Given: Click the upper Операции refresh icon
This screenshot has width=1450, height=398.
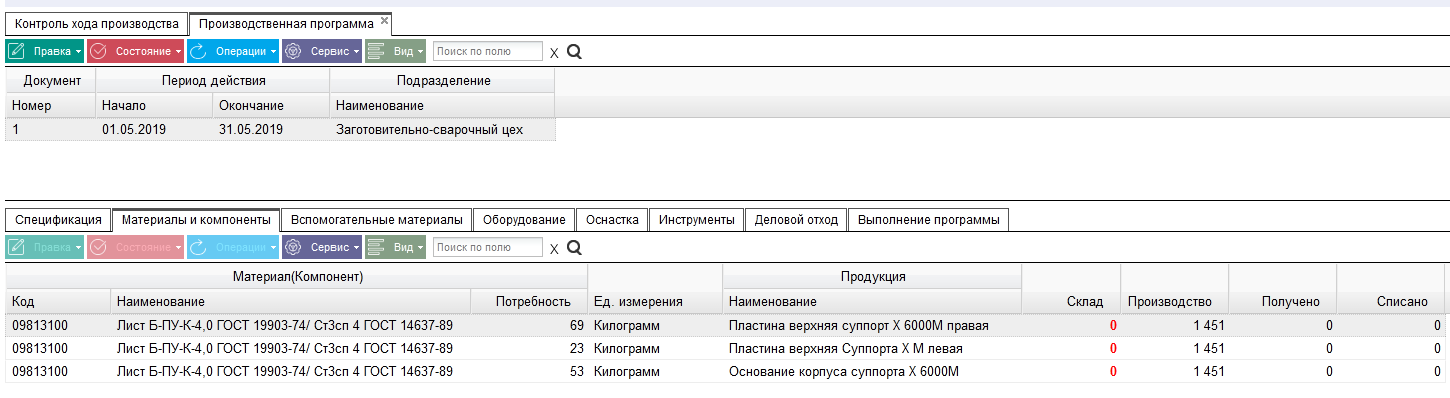Looking at the screenshot, I should (199, 51).
